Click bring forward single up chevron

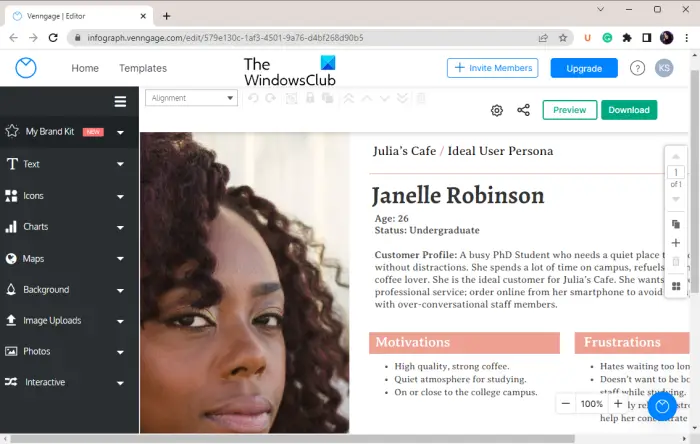367,98
